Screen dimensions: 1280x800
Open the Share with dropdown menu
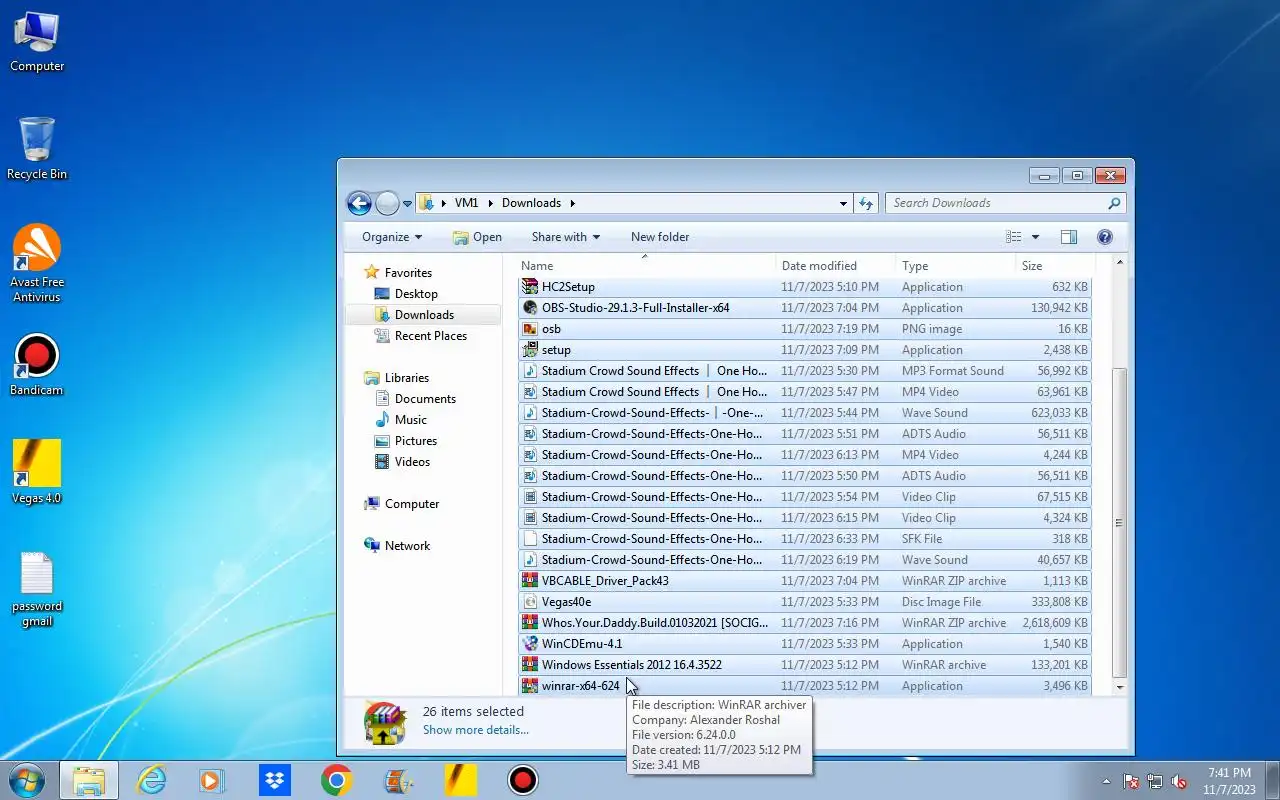pos(566,237)
